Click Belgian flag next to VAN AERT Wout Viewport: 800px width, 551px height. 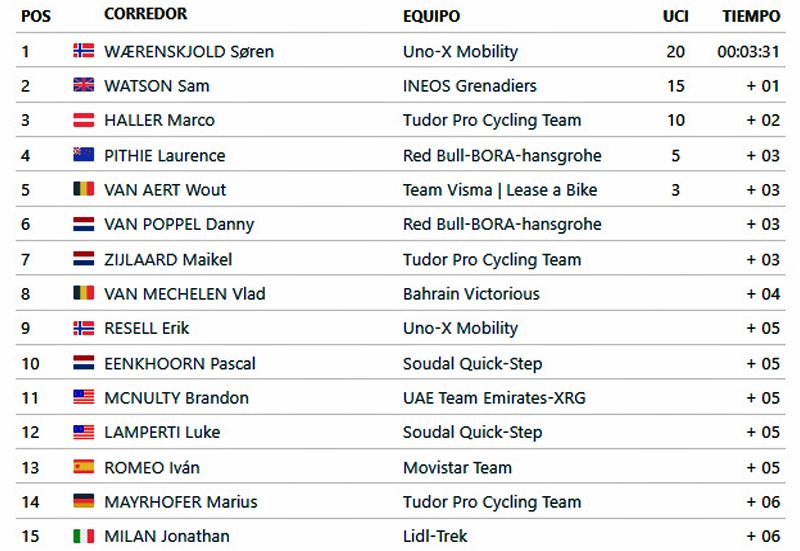pyautogui.click(x=84, y=189)
